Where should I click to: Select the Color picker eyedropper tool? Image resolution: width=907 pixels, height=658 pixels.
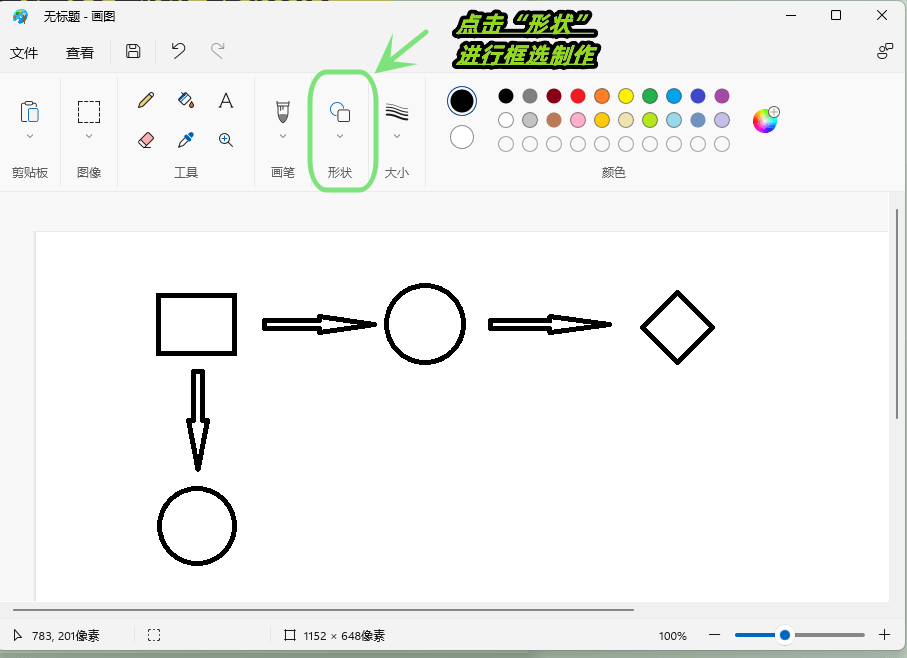(x=186, y=140)
